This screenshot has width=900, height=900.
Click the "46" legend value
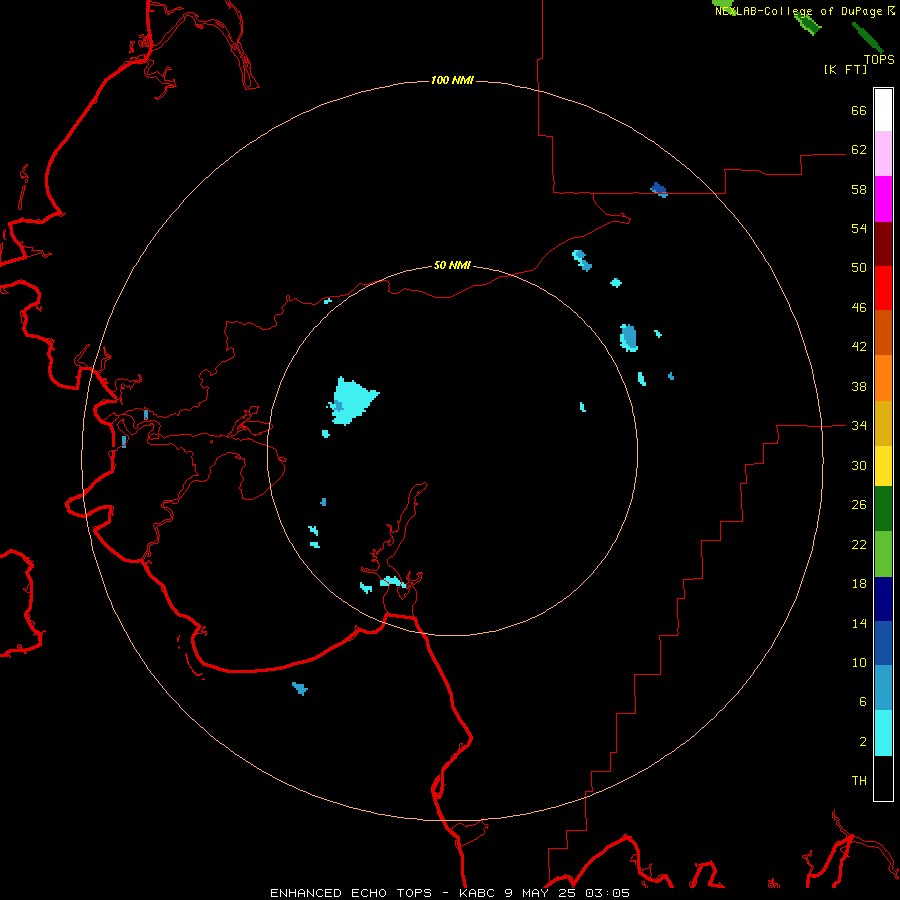tap(859, 308)
